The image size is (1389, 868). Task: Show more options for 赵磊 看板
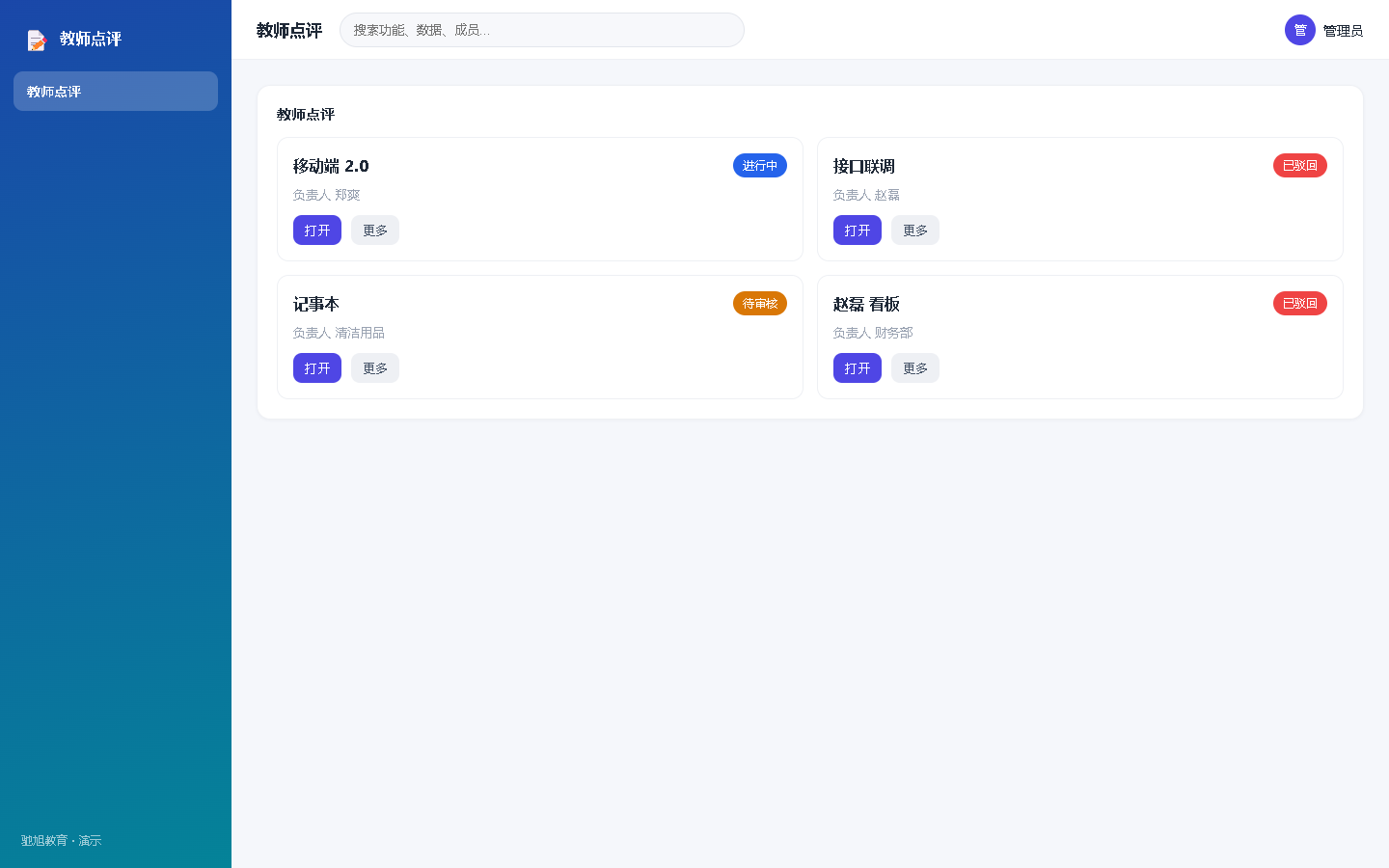(915, 368)
